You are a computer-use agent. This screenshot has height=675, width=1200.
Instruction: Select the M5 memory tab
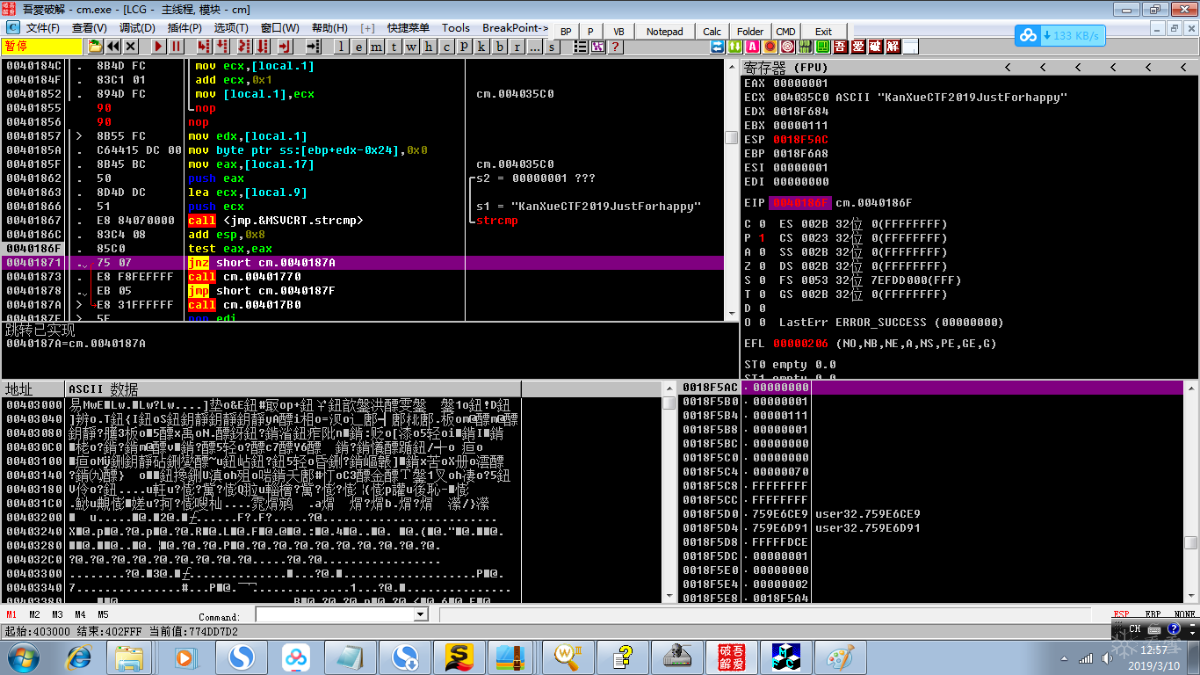click(103, 614)
